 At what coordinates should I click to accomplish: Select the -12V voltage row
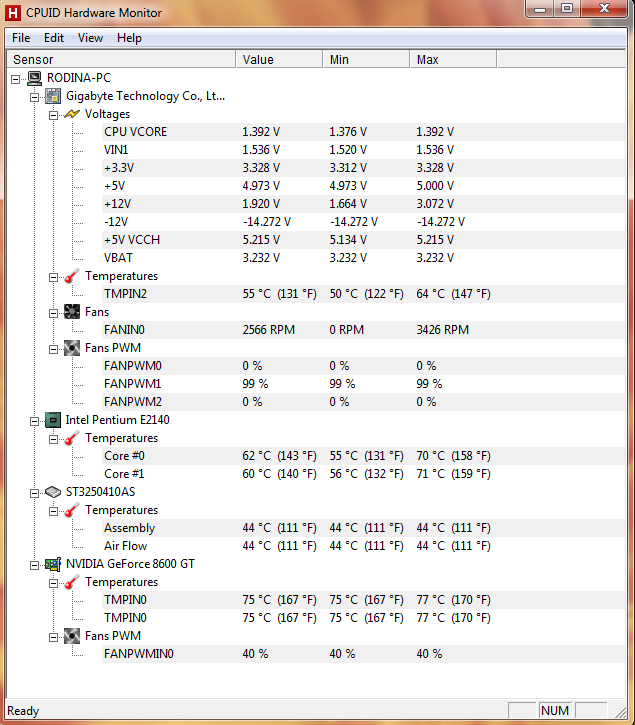pos(364,222)
